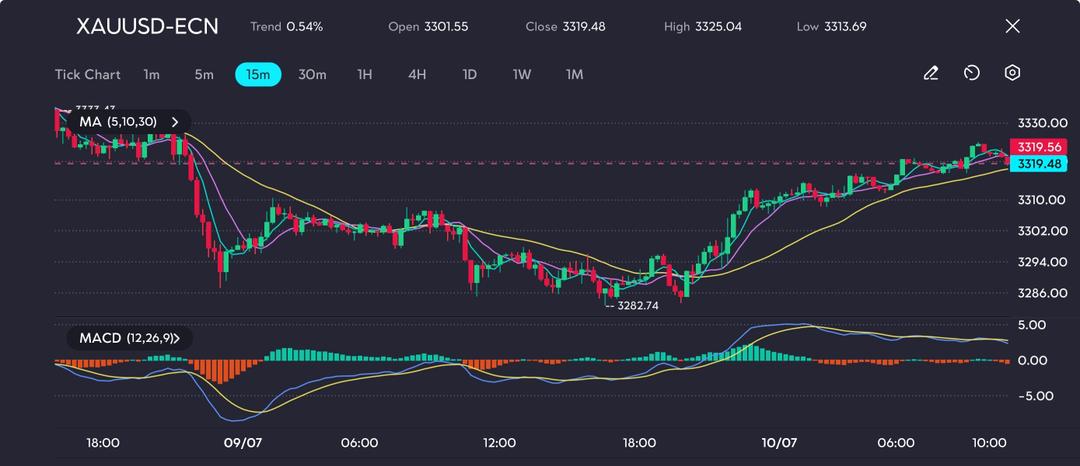Click the highlighted 15m timeframe button
The width and height of the screenshot is (1080, 466).
tap(258, 74)
